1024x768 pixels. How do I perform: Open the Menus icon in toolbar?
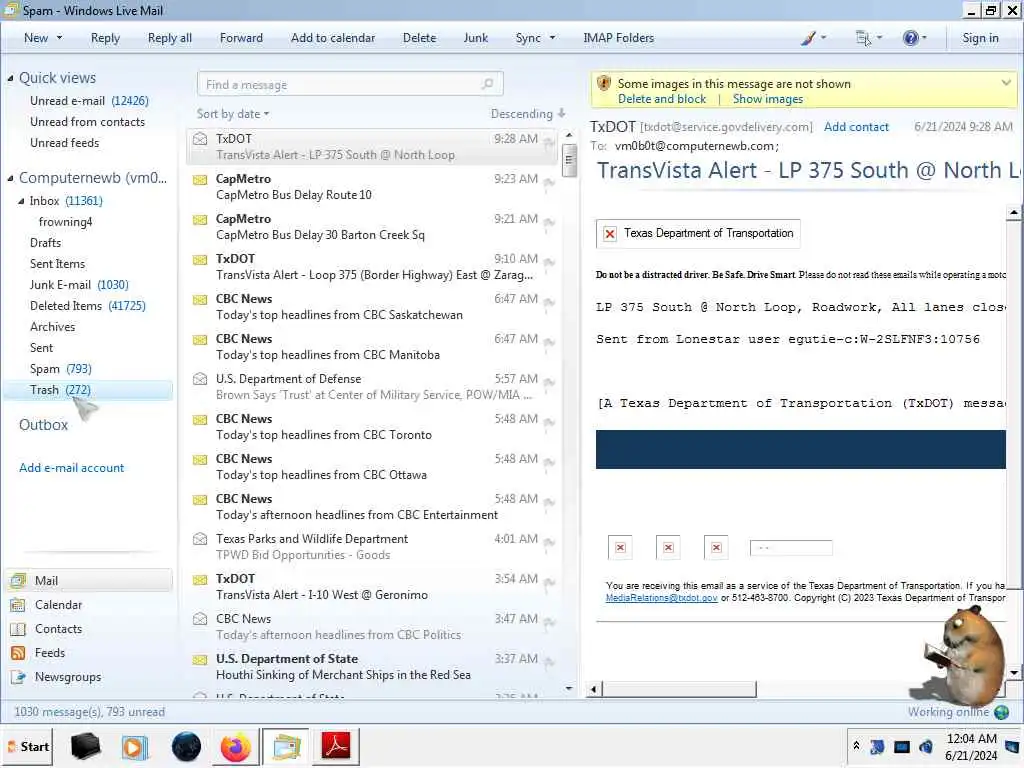[x=863, y=38]
